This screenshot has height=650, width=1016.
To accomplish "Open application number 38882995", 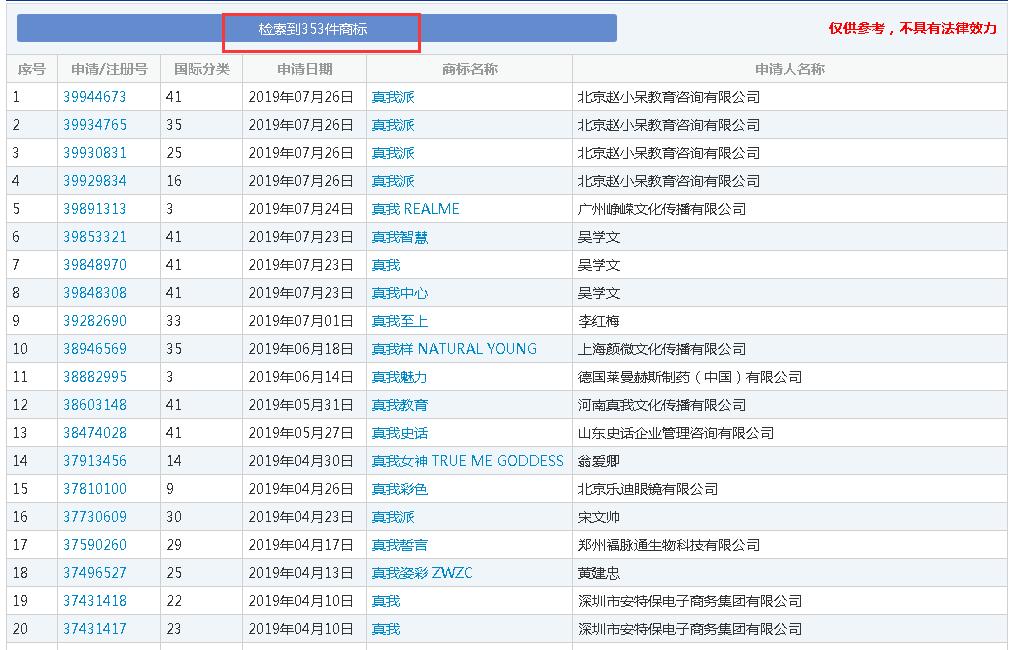I will 95,377.
